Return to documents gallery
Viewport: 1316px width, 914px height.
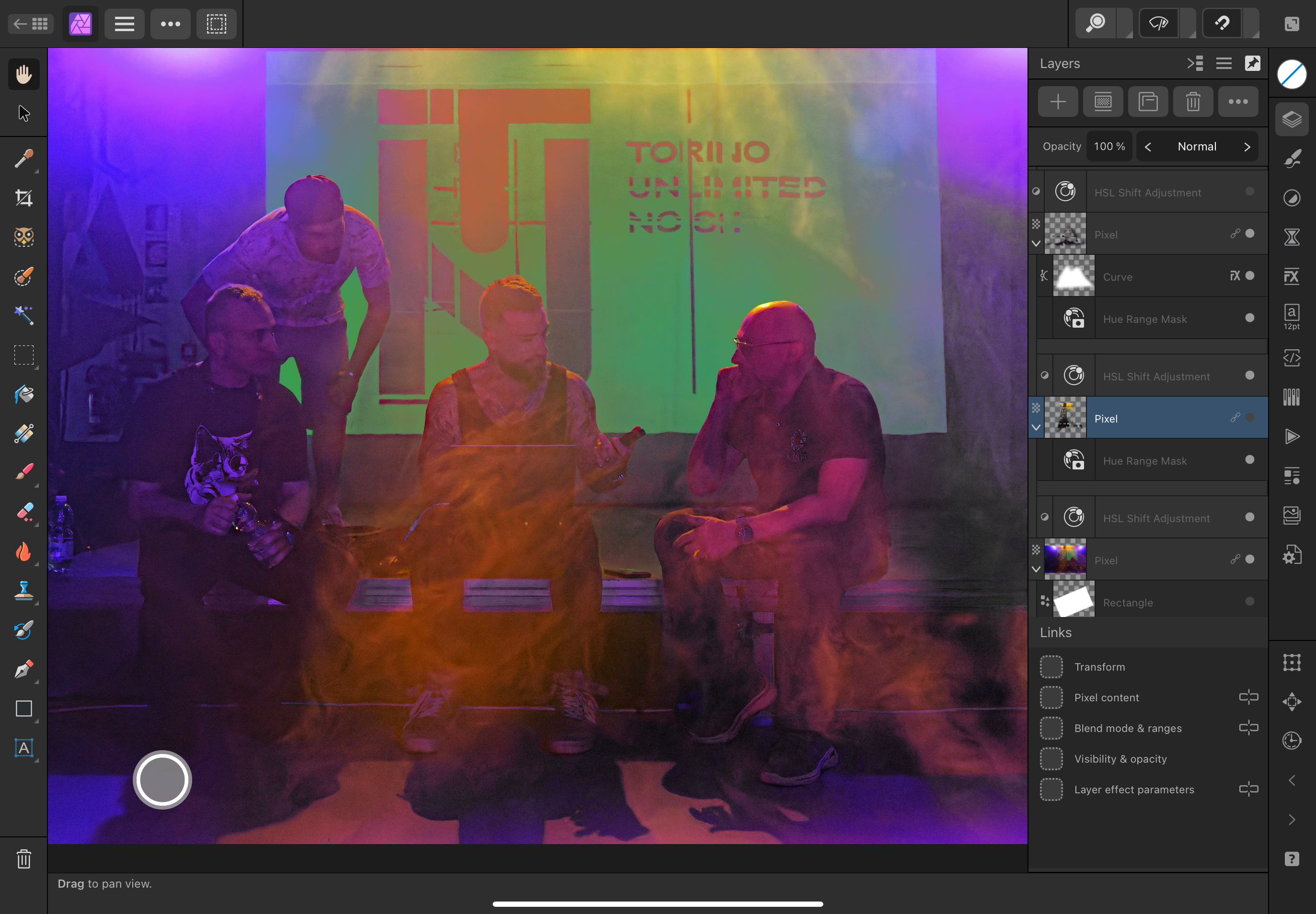click(30, 24)
